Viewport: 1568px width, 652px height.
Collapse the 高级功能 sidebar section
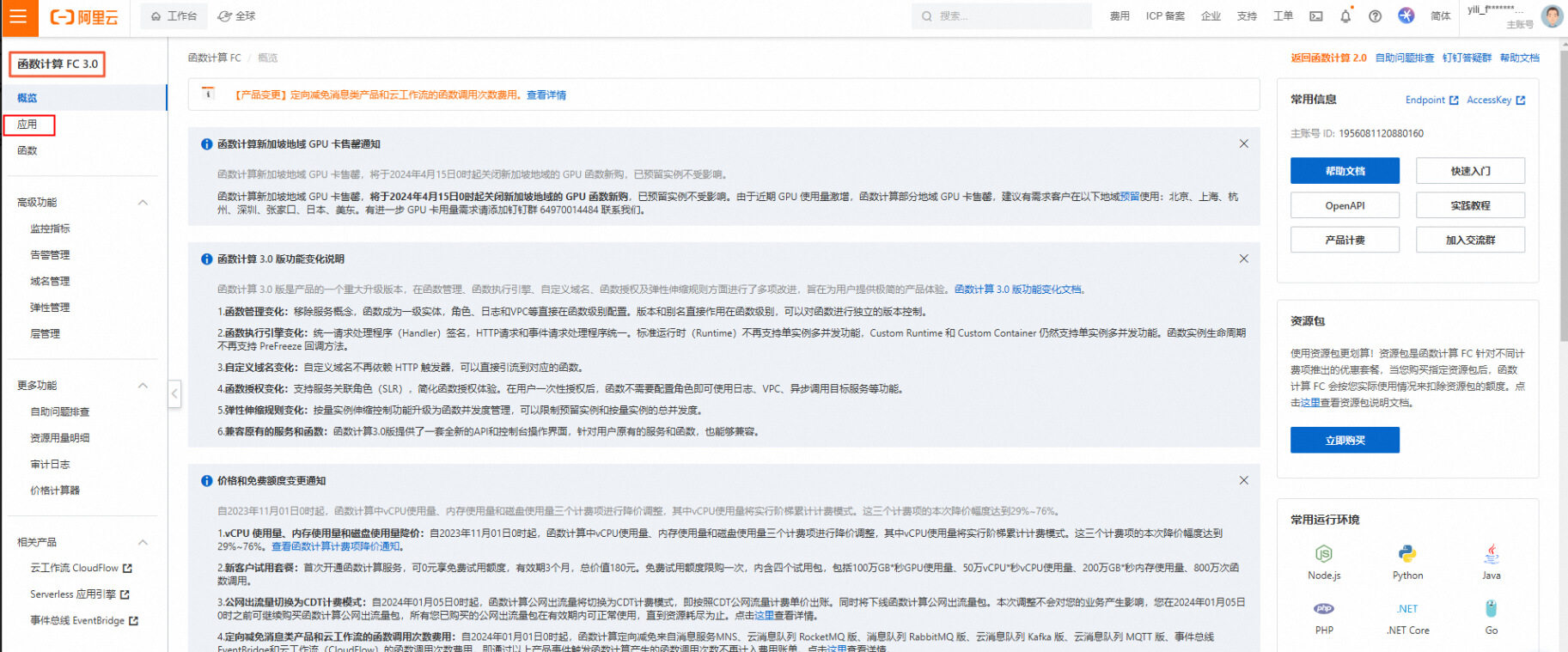pos(143,203)
